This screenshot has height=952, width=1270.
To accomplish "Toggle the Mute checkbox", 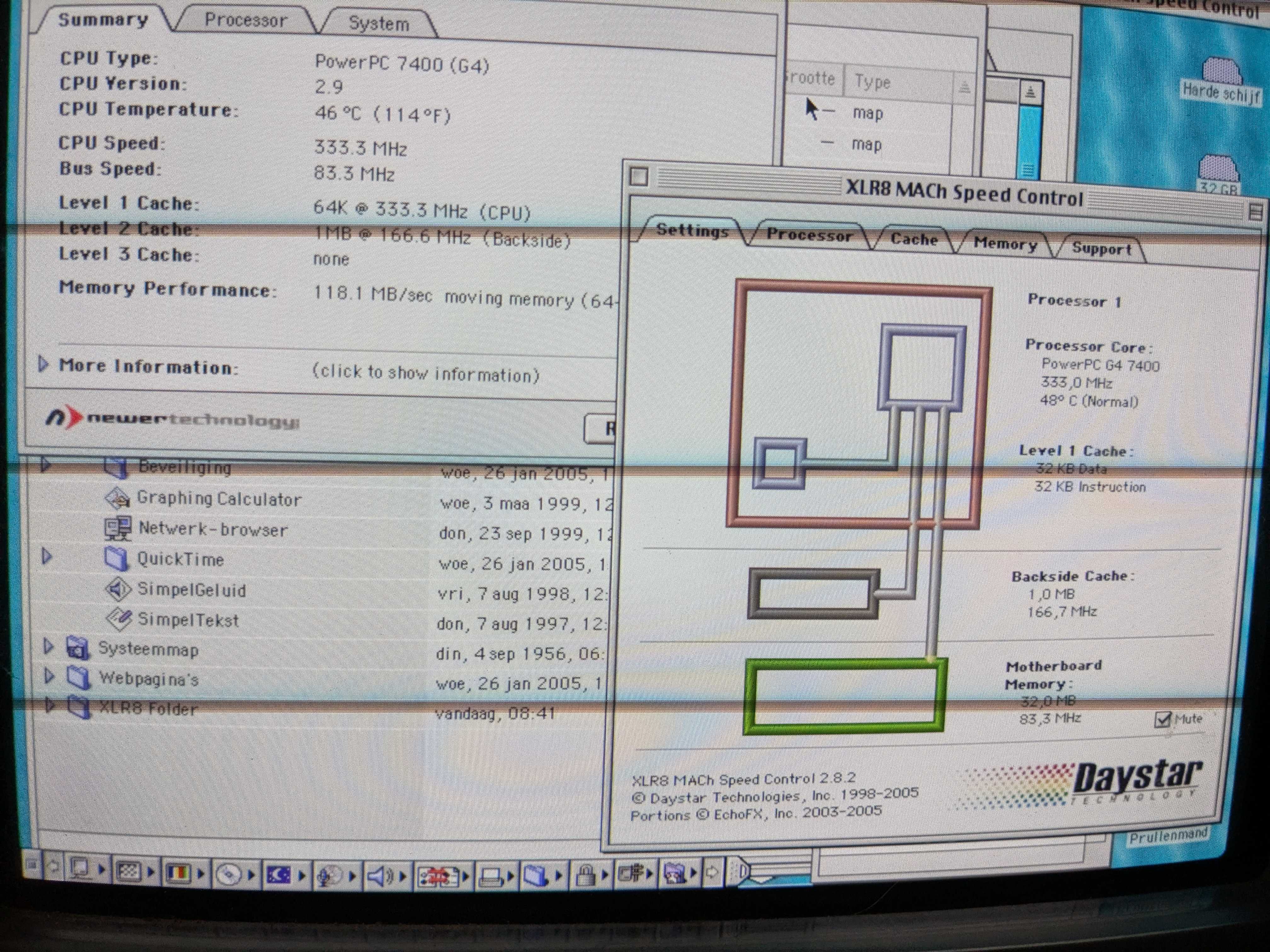I will pos(1163,719).
